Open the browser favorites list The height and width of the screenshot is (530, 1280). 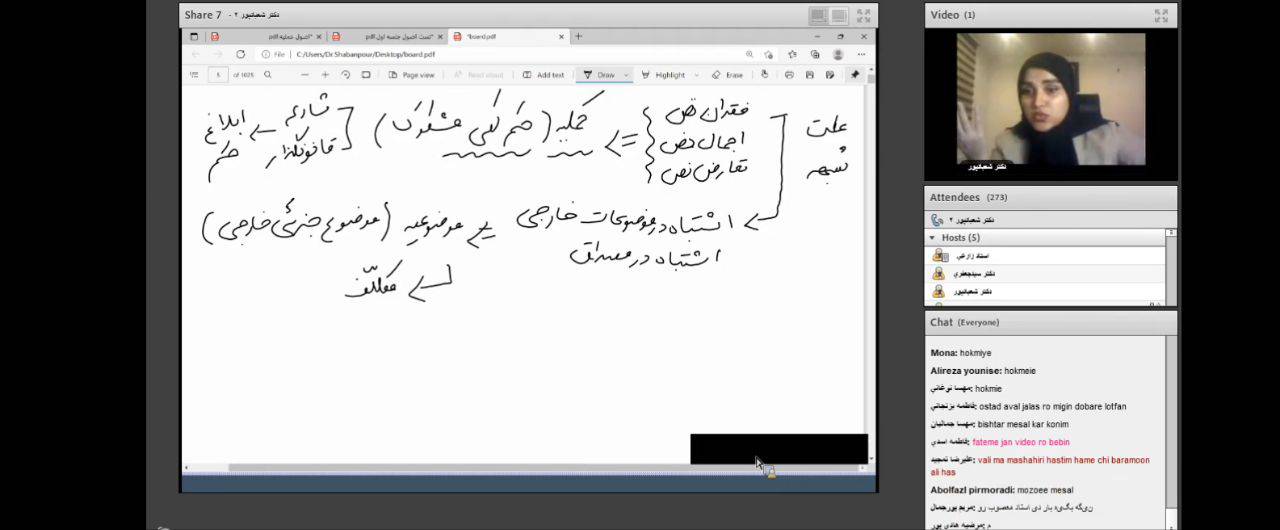point(792,54)
